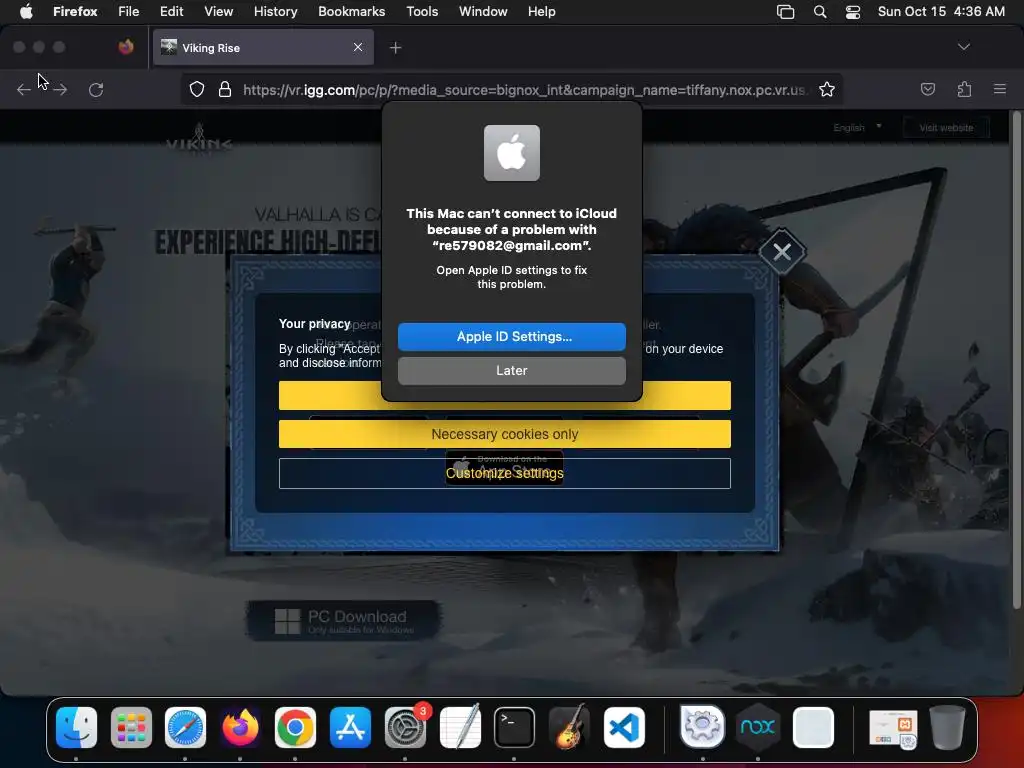The height and width of the screenshot is (768, 1024).
Task: Open the Window menu
Action: 483,11
